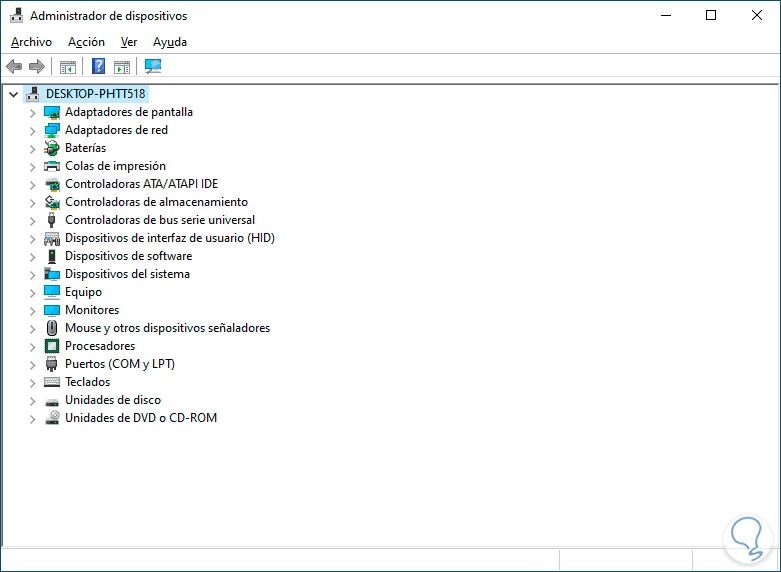The width and height of the screenshot is (781, 572).
Task: Open the Archivo menu
Action: (31, 42)
